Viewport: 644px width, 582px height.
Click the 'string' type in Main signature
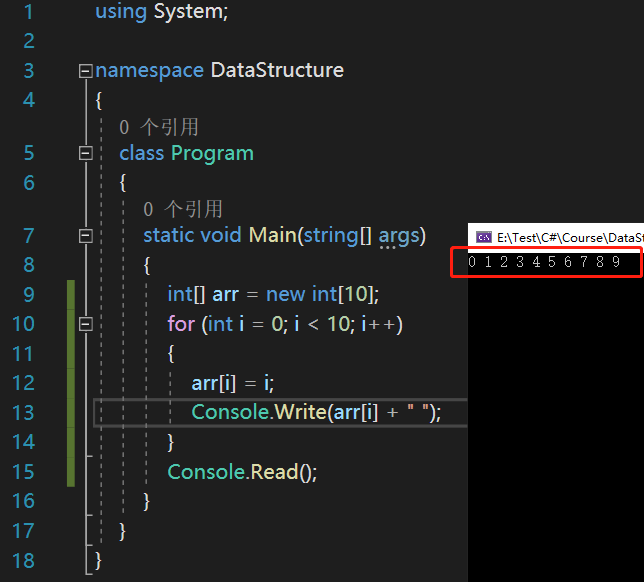(x=331, y=237)
